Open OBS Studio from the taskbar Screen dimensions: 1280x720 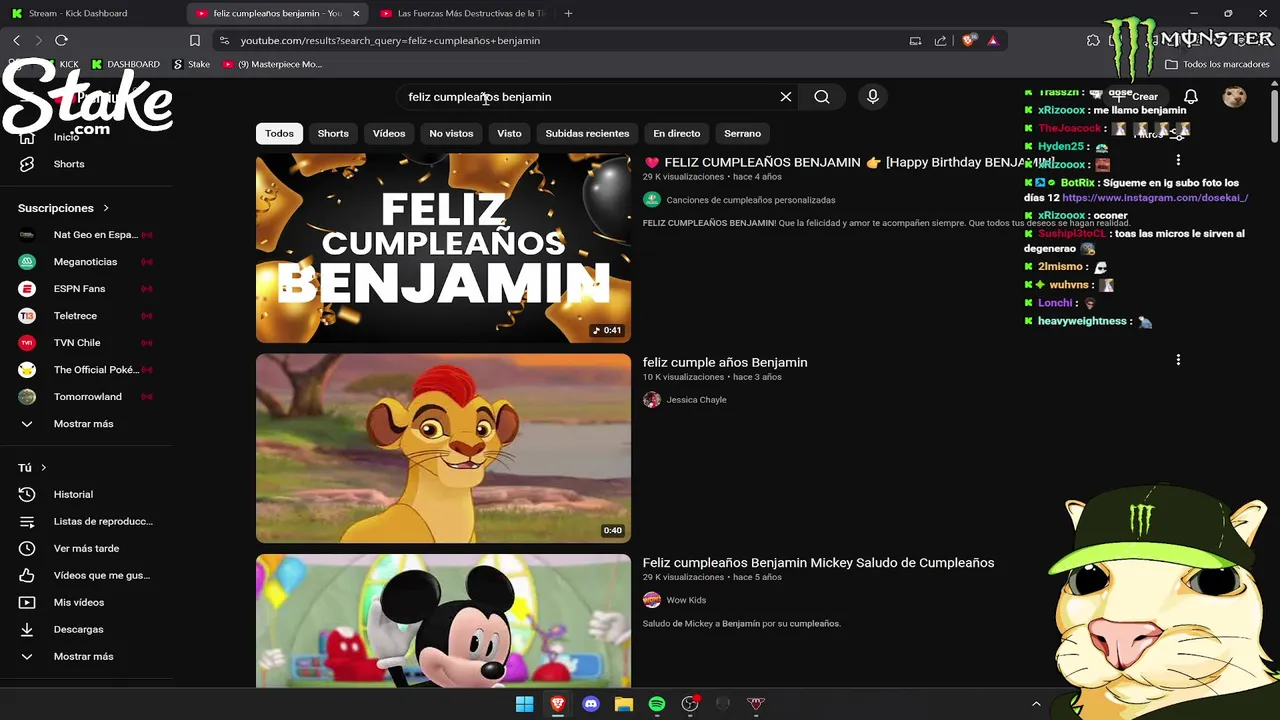pos(690,704)
